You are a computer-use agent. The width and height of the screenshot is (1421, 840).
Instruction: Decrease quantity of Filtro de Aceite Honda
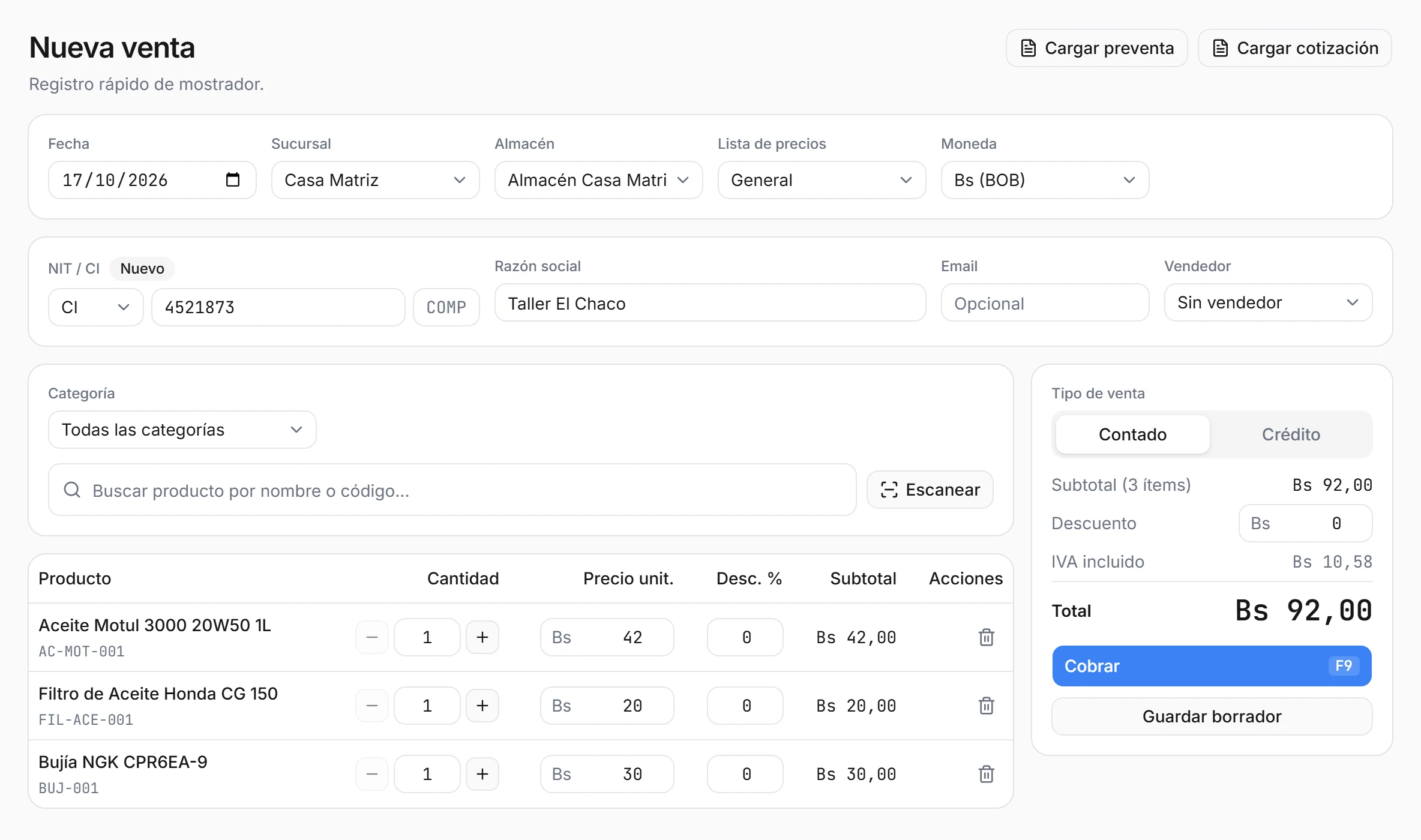tap(372, 706)
